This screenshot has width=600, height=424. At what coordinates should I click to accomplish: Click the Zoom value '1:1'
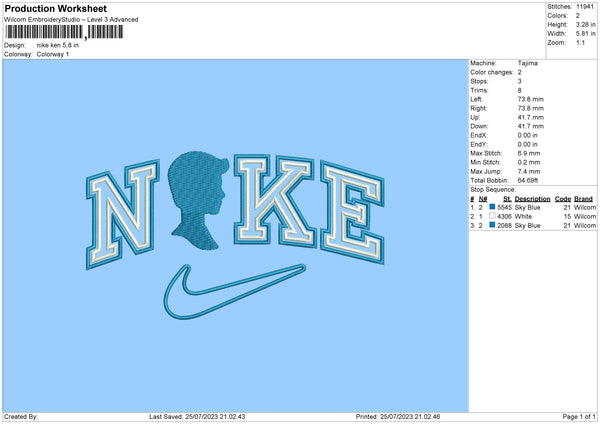580,43
